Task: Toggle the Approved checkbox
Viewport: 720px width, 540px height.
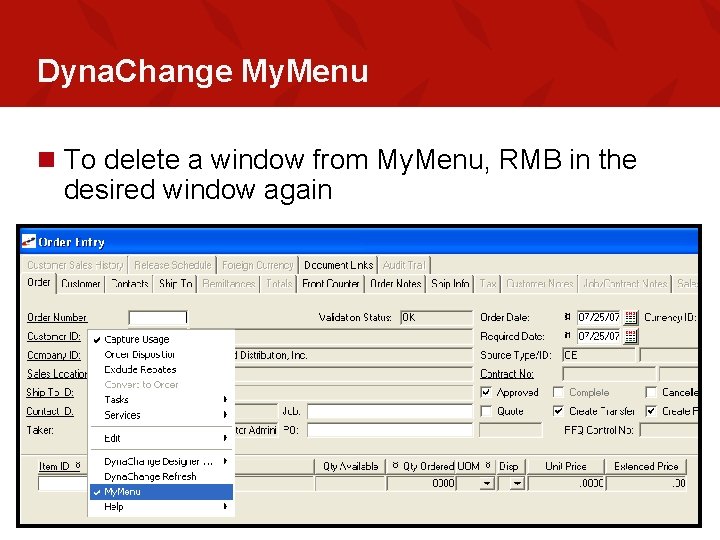Action: coord(486,392)
